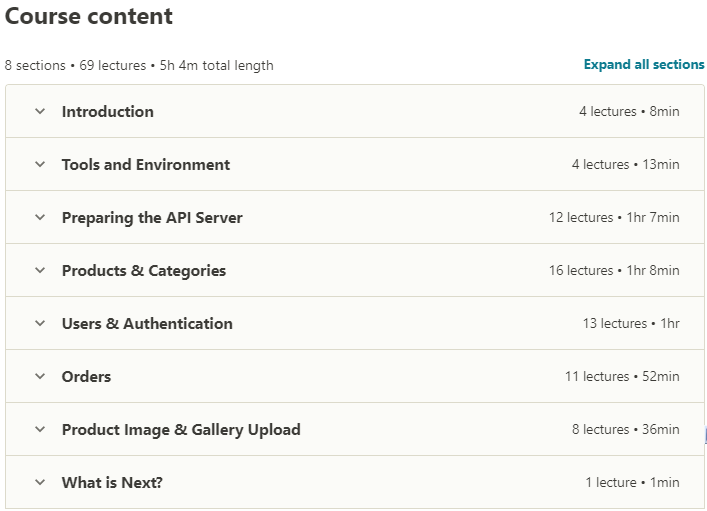Click the 12 lectures 1hr 7min label
Image resolution: width=707 pixels, height=511 pixels.
point(614,217)
